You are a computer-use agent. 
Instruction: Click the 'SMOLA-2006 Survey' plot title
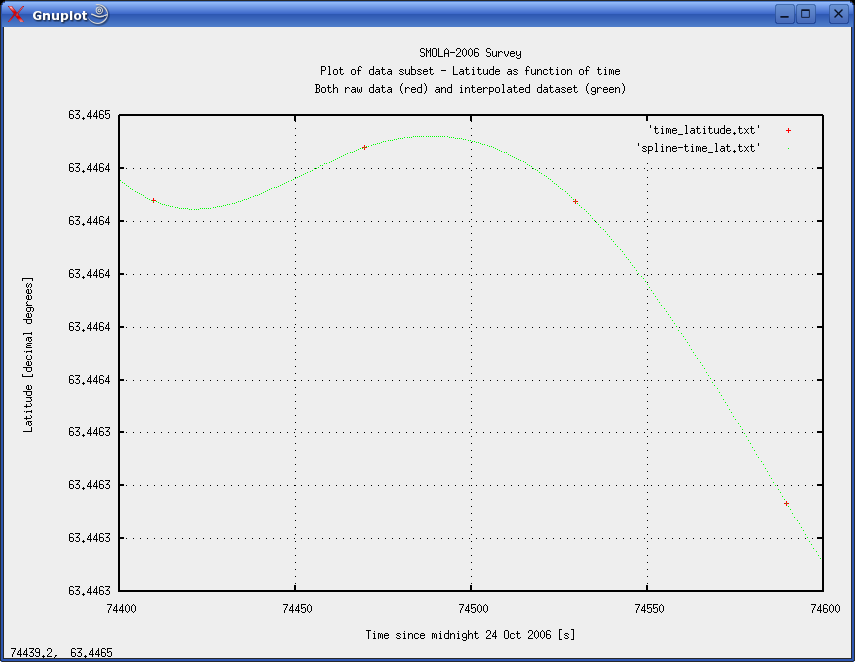470,53
